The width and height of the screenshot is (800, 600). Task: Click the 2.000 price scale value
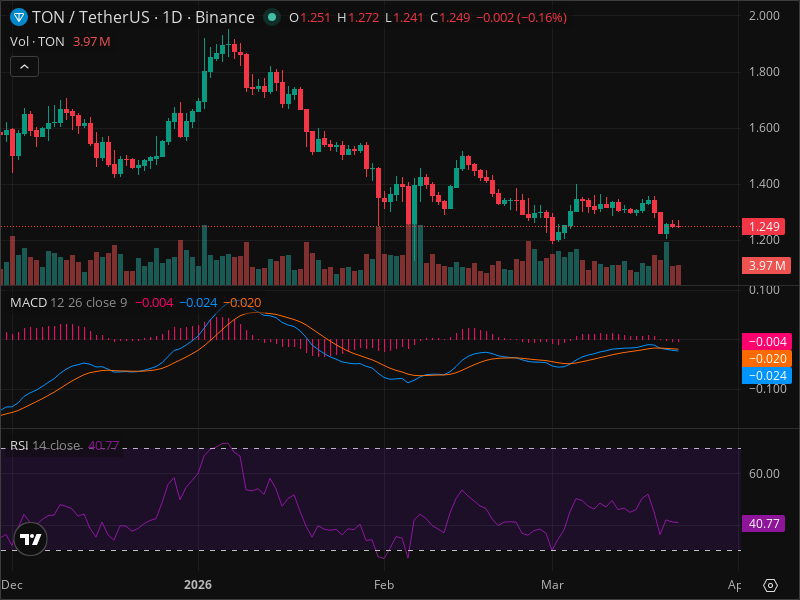(x=764, y=16)
